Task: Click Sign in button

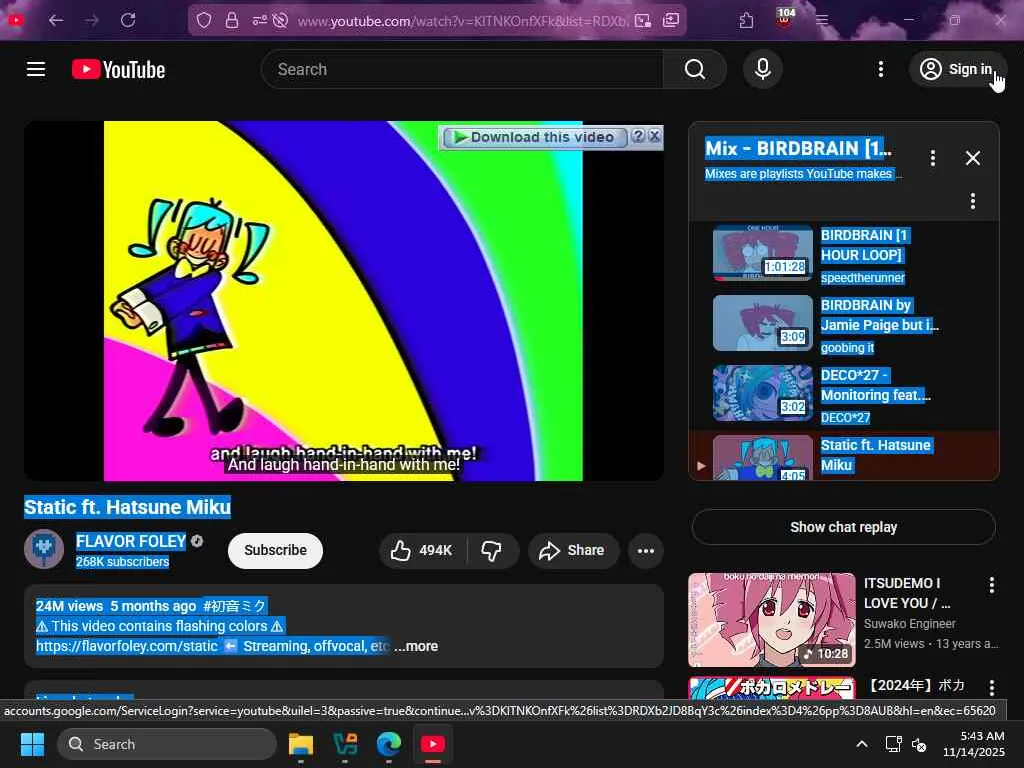Action: click(957, 69)
